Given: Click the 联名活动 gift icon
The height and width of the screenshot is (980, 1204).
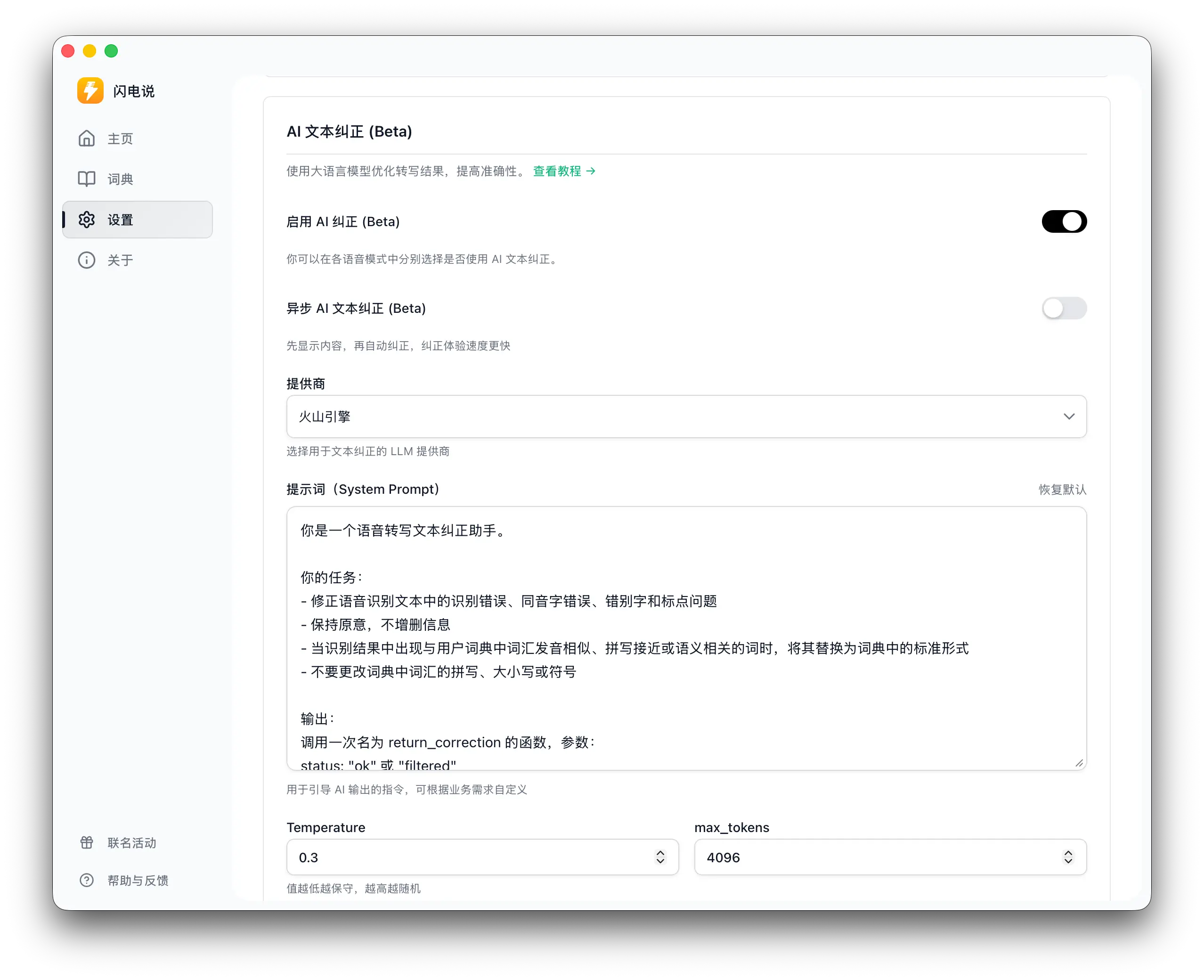Looking at the screenshot, I should coord(86,843).
